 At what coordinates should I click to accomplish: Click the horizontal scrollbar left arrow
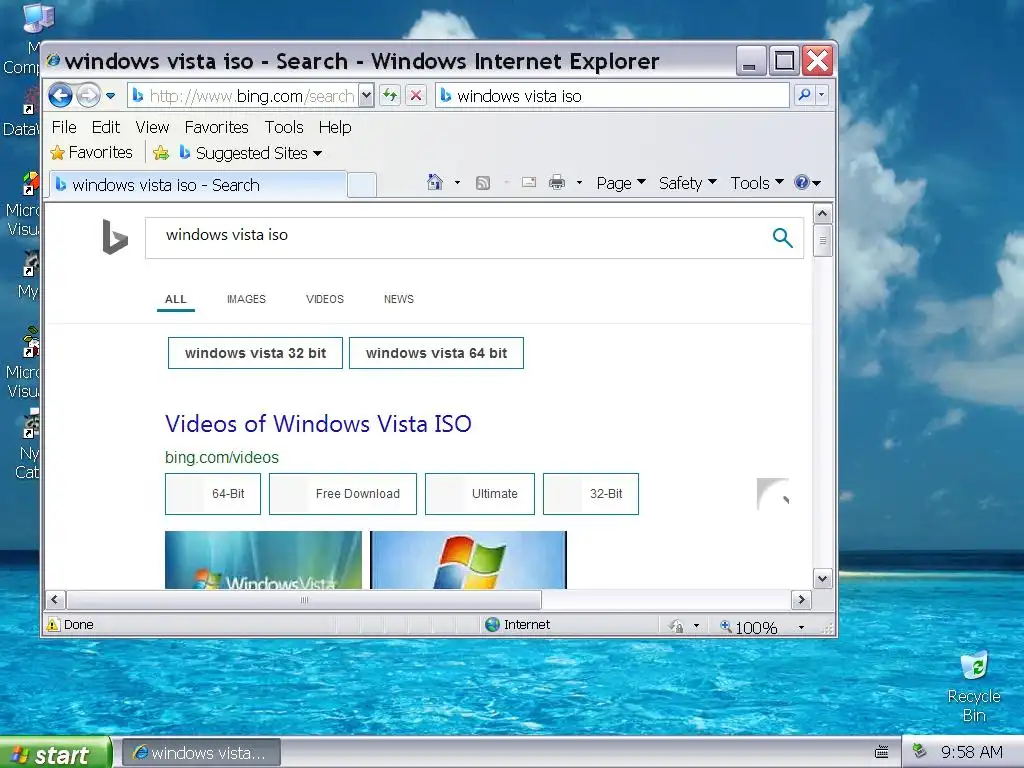tap(55, 600)
